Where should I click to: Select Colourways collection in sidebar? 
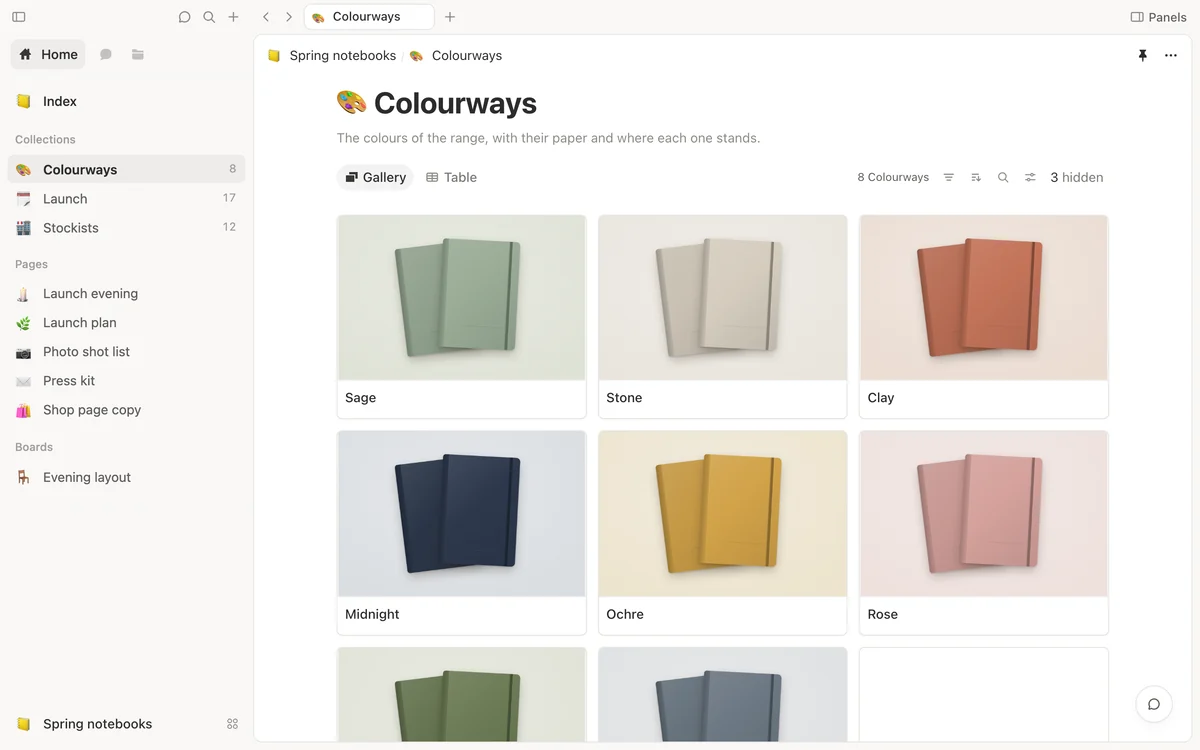point(126,169)
